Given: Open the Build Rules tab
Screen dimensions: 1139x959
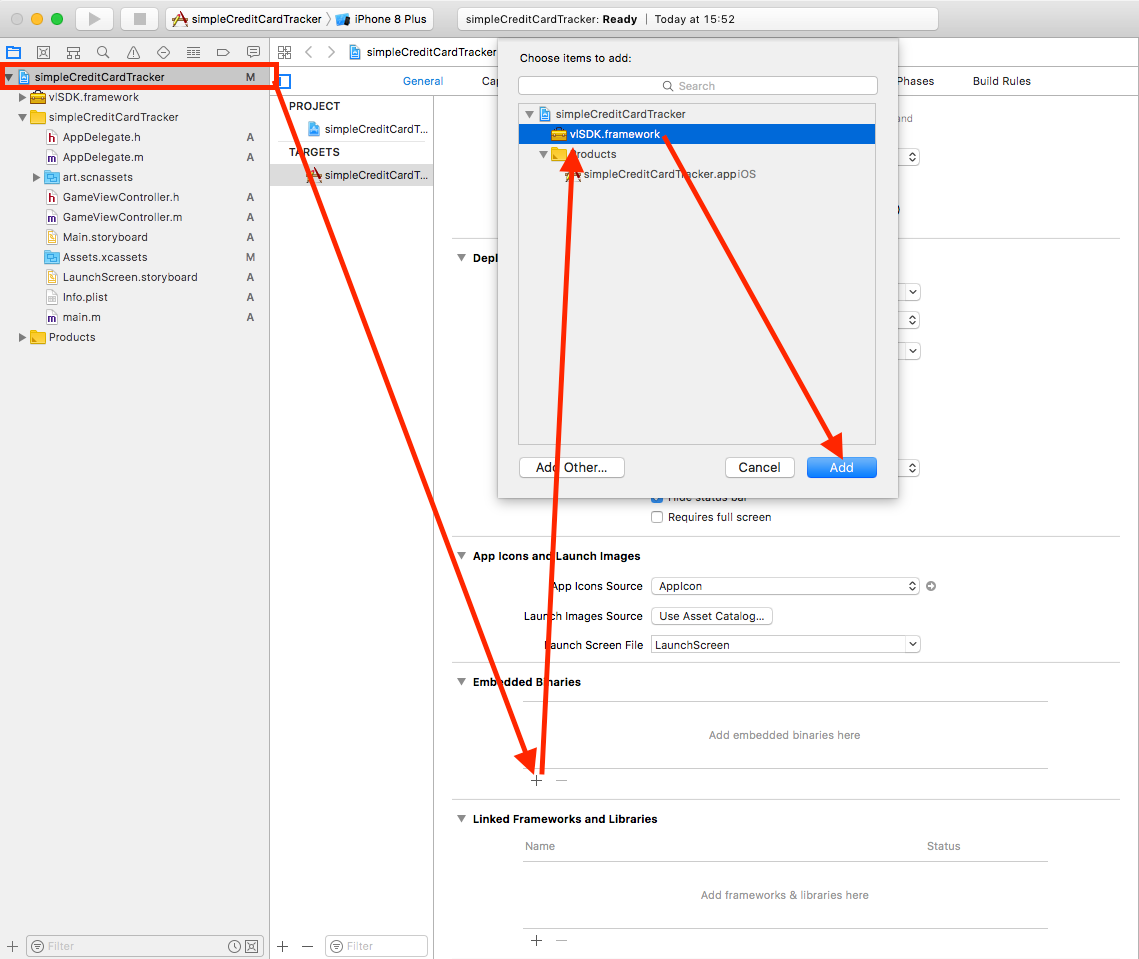Looking at the screenshot, I should (1001, 81).
